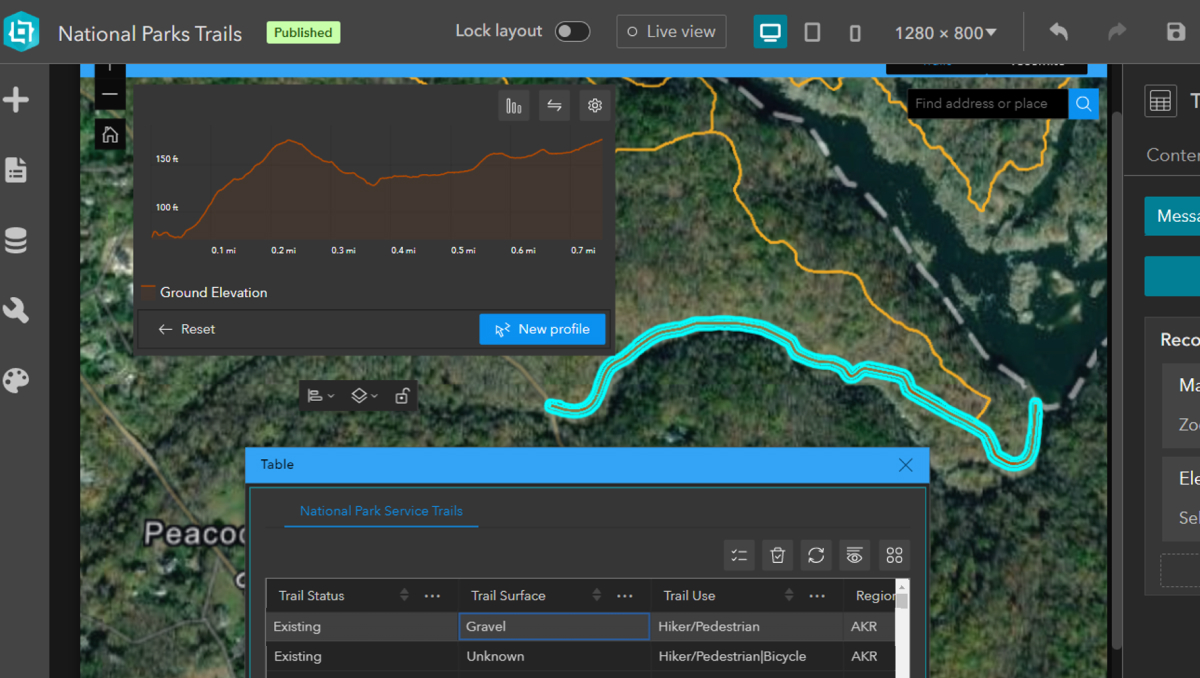Refresh the National Park Service Trails table
Image resolution: width=1200 pixels, height=678 pixels.
pos(816,555)
